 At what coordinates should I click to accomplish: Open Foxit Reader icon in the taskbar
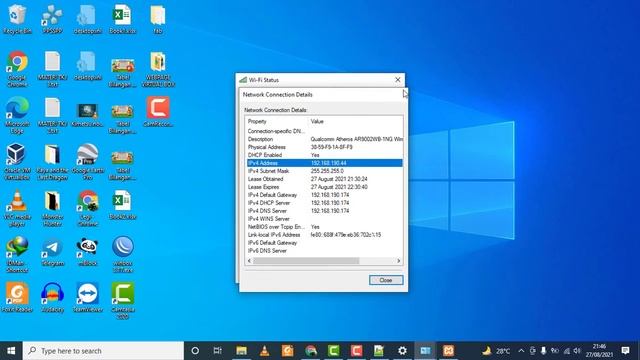pos(287,351)
